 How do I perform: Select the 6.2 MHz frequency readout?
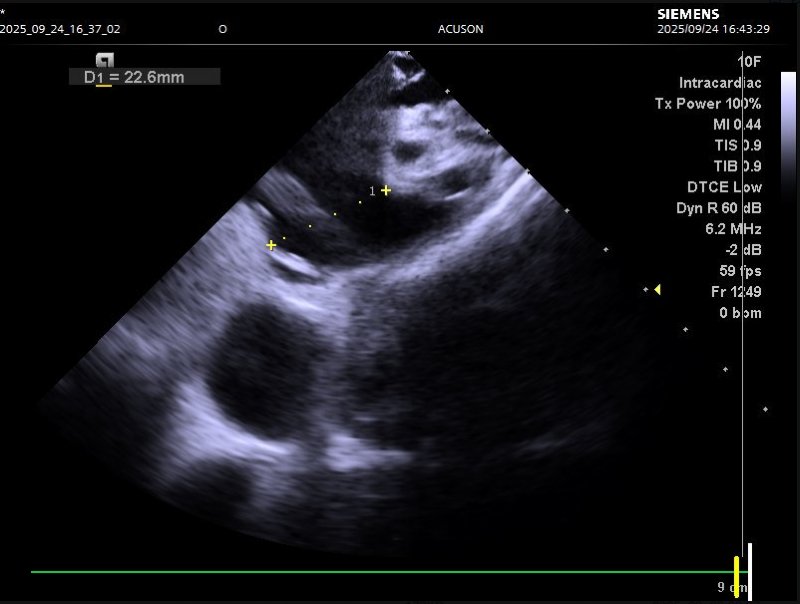733,229
